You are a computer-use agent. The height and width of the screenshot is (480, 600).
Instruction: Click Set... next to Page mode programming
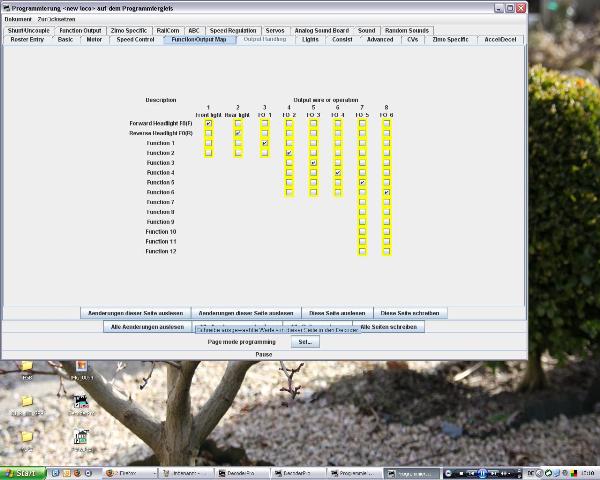pos(305,342)
